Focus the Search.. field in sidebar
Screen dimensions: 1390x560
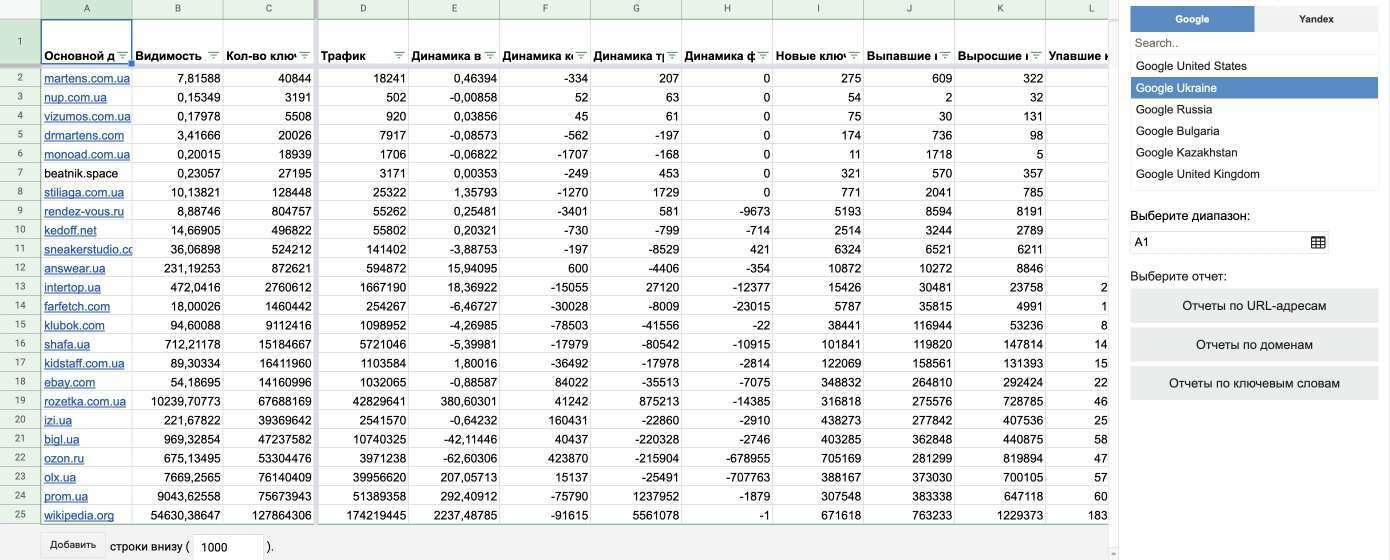1254,43
